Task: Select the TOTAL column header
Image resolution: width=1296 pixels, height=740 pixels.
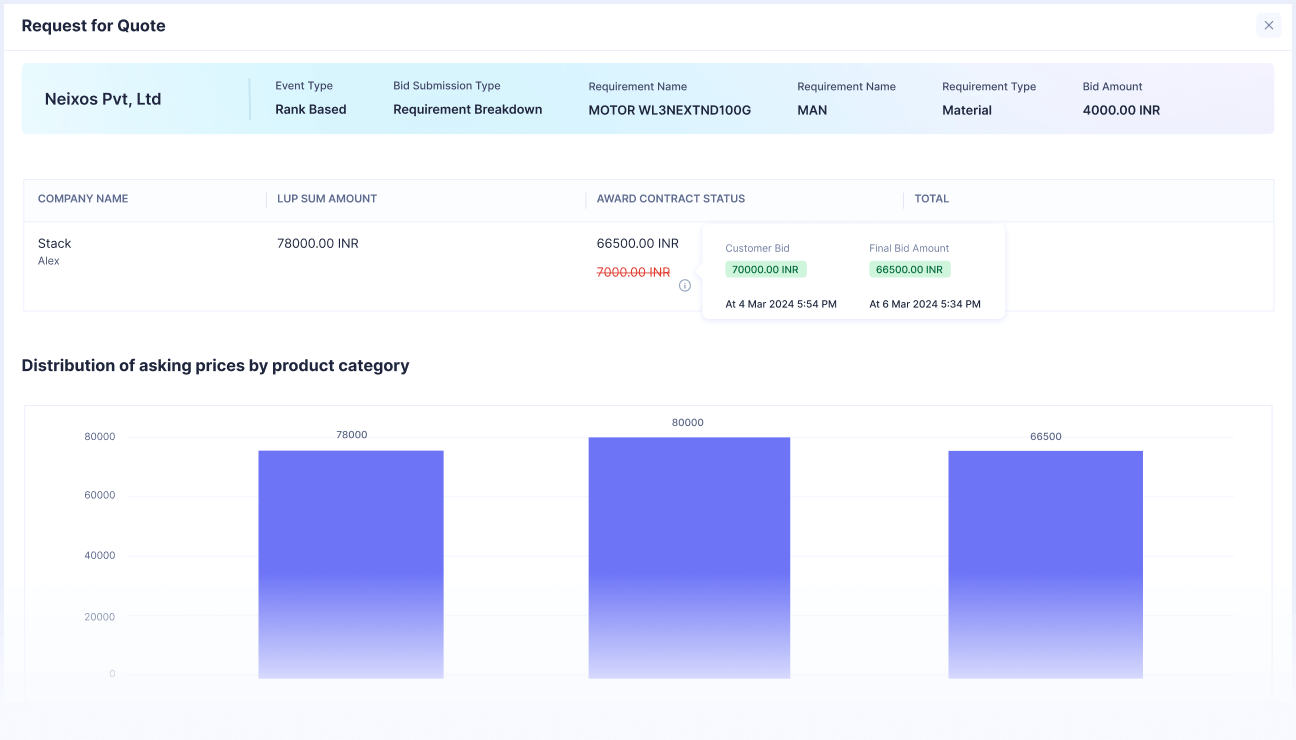Action: click(931, 198)
